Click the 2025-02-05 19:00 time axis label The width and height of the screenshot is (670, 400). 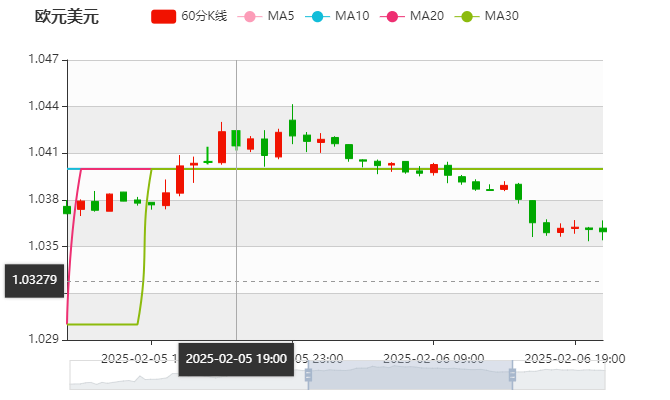point(236,359)
